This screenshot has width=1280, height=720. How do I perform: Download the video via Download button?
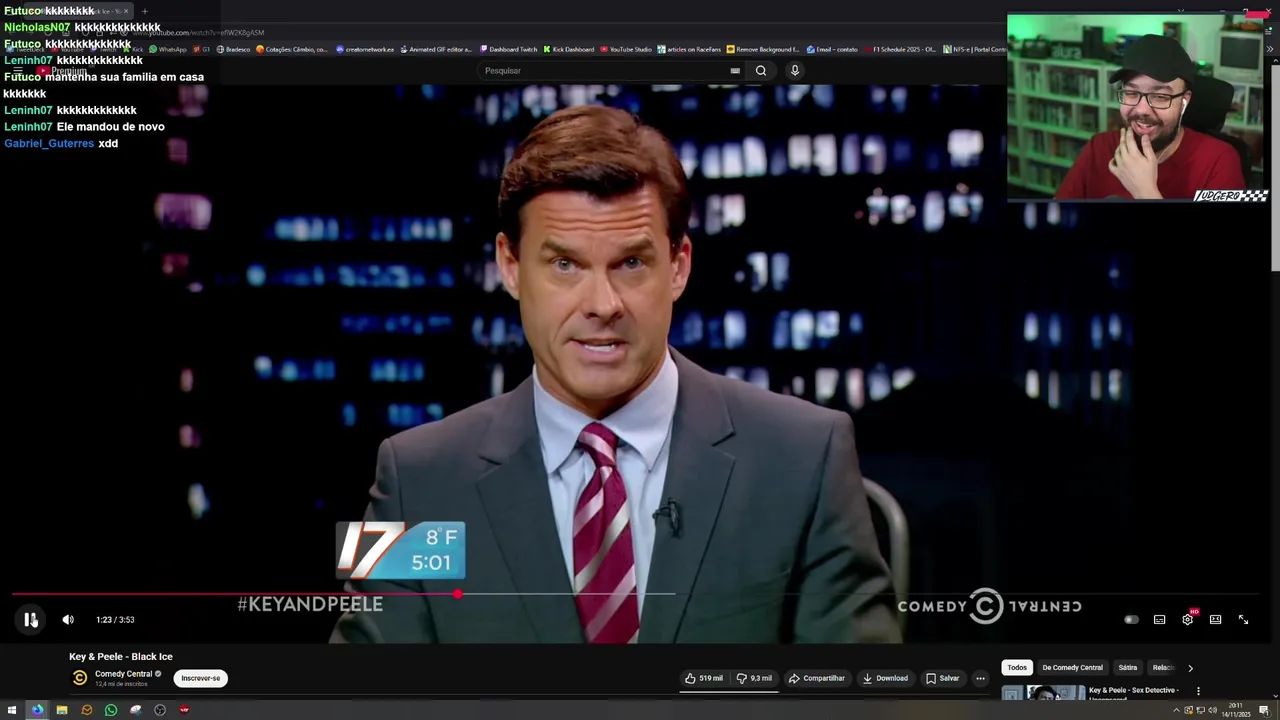click(x=885, y=678)
